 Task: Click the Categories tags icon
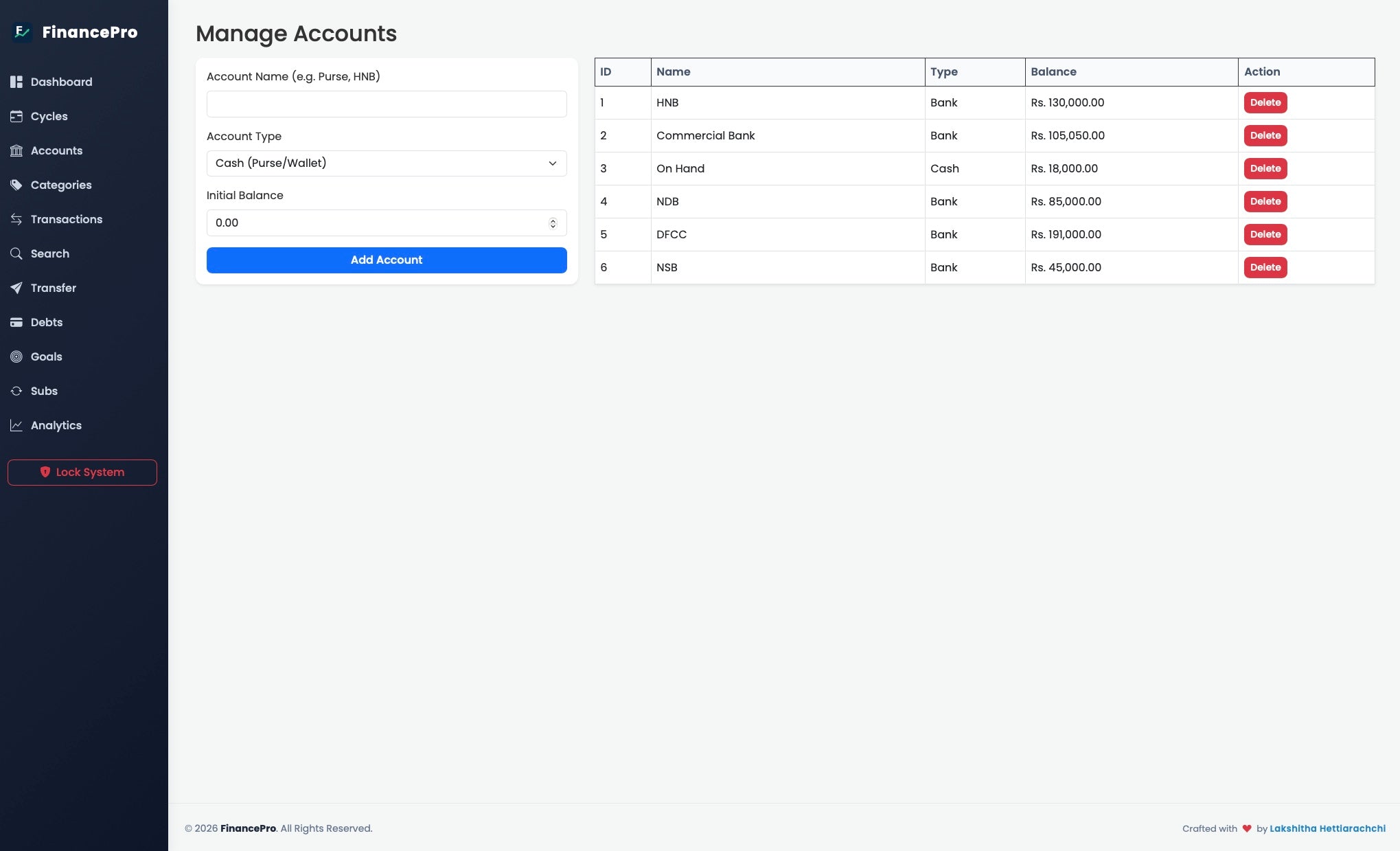click(x=16, y=185)
